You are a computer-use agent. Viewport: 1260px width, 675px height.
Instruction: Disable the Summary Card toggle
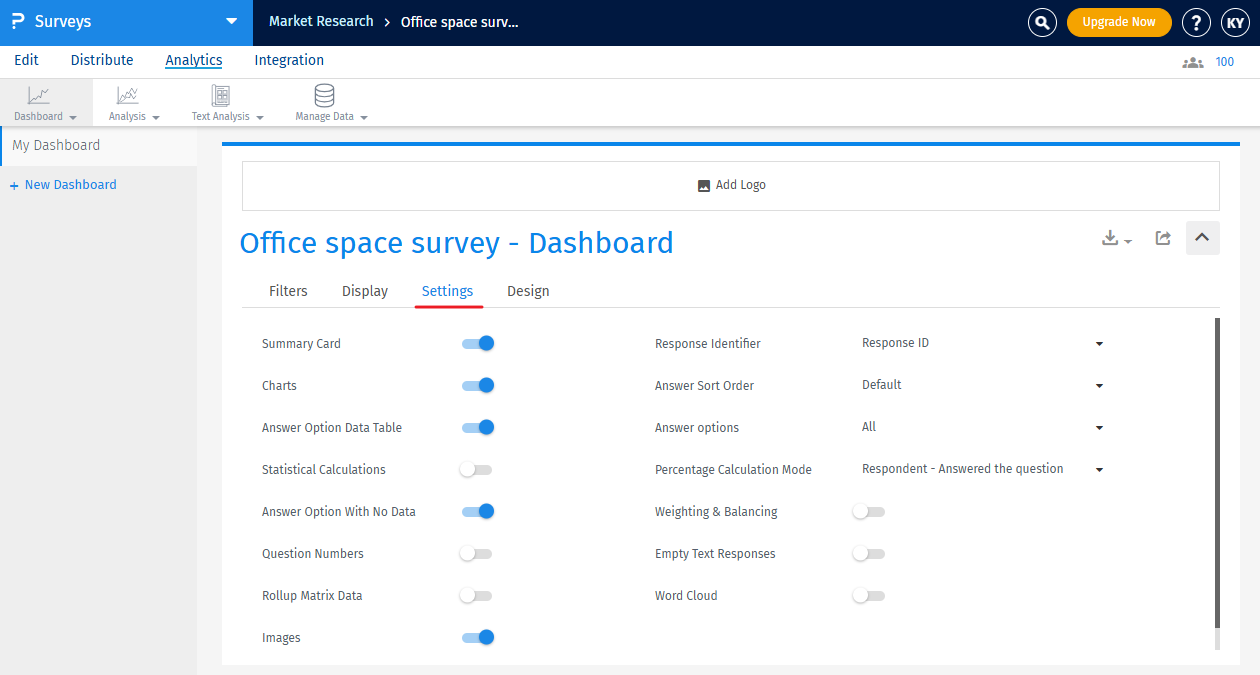point(477,343)
